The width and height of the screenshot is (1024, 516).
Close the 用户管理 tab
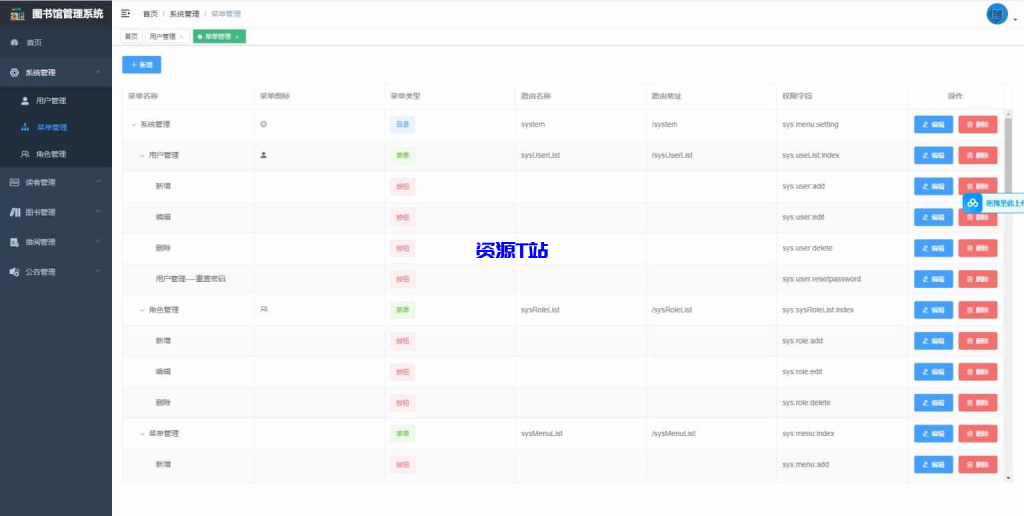[181, 37]
